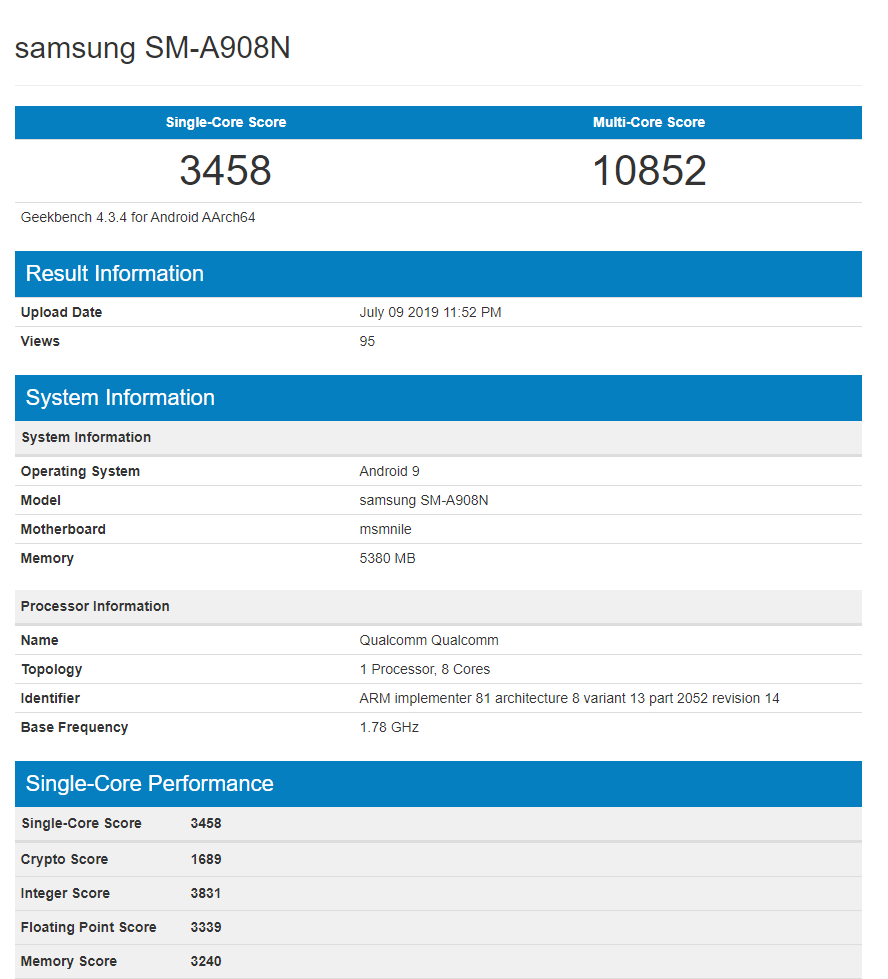Click the Qualcomm Qualcomm processor name
888x979 pixels.
click(x=428, y=640)
